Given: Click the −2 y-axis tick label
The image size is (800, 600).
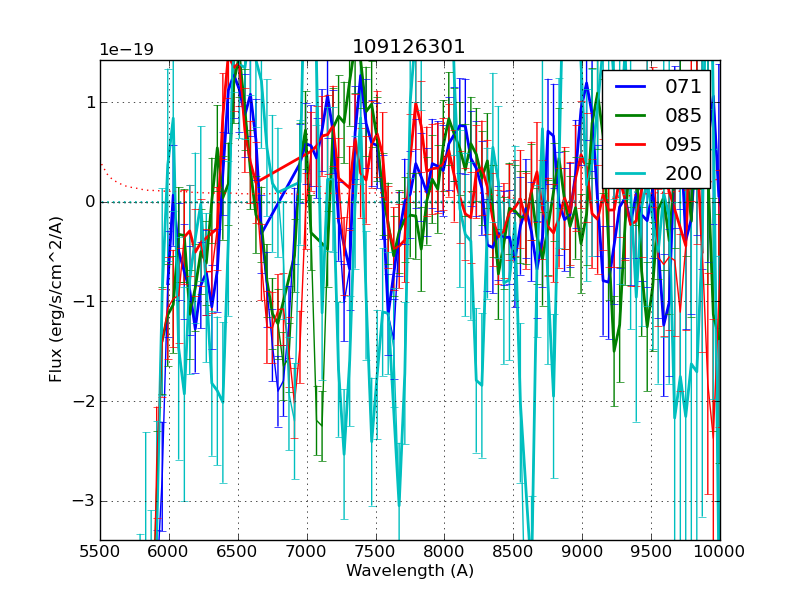Looking at the screenshot, I should click(82, 401).
